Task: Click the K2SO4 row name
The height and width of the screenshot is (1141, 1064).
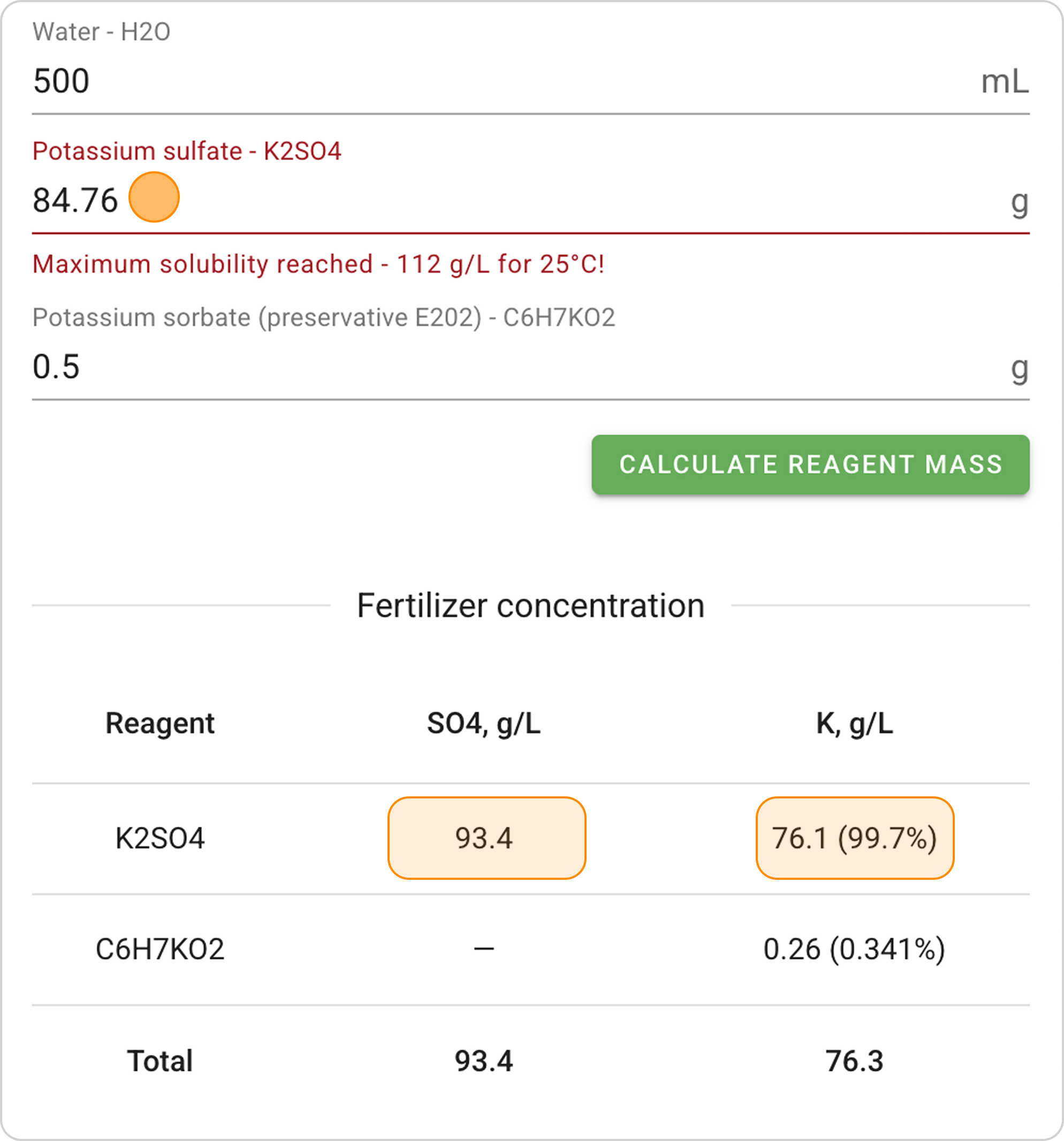Action: coord(159,838)
